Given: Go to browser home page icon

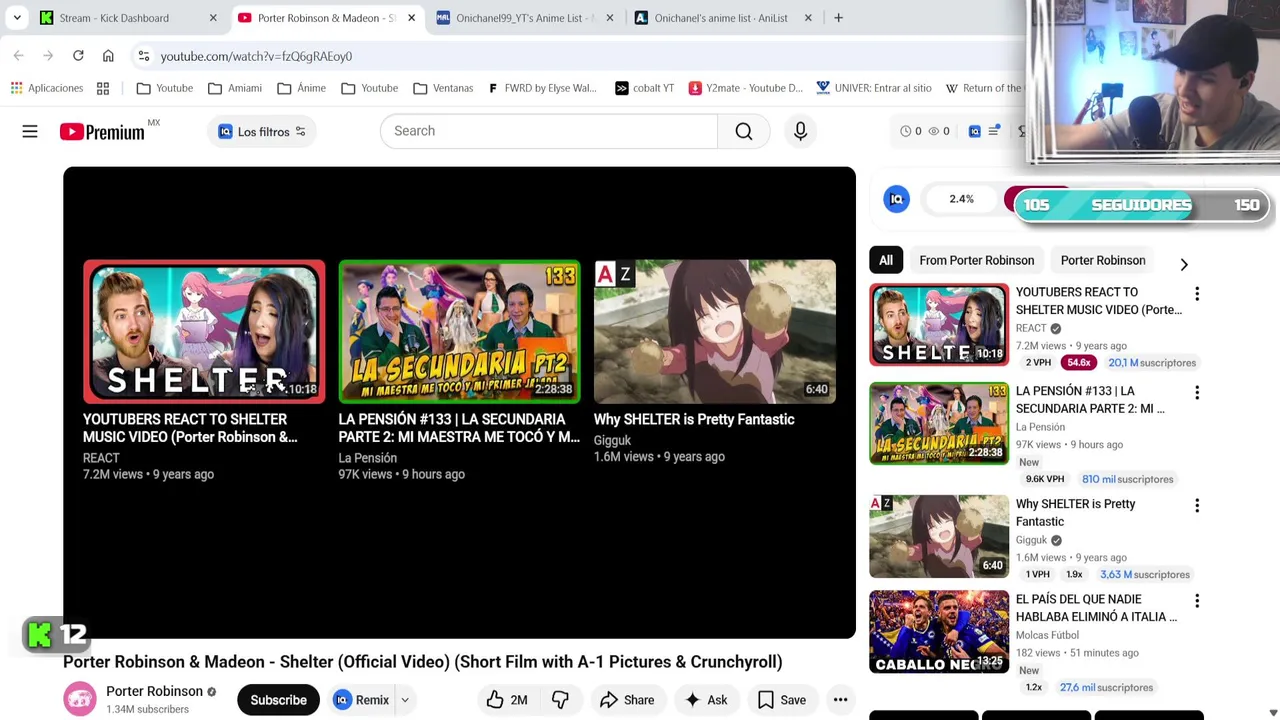Looking at the screenshot, I should point(108,56).
